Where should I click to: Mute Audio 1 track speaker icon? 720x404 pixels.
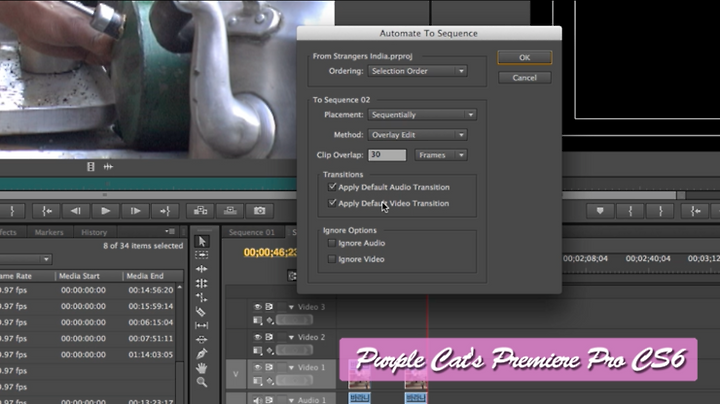pyautogui.click(x=258, y=400)
